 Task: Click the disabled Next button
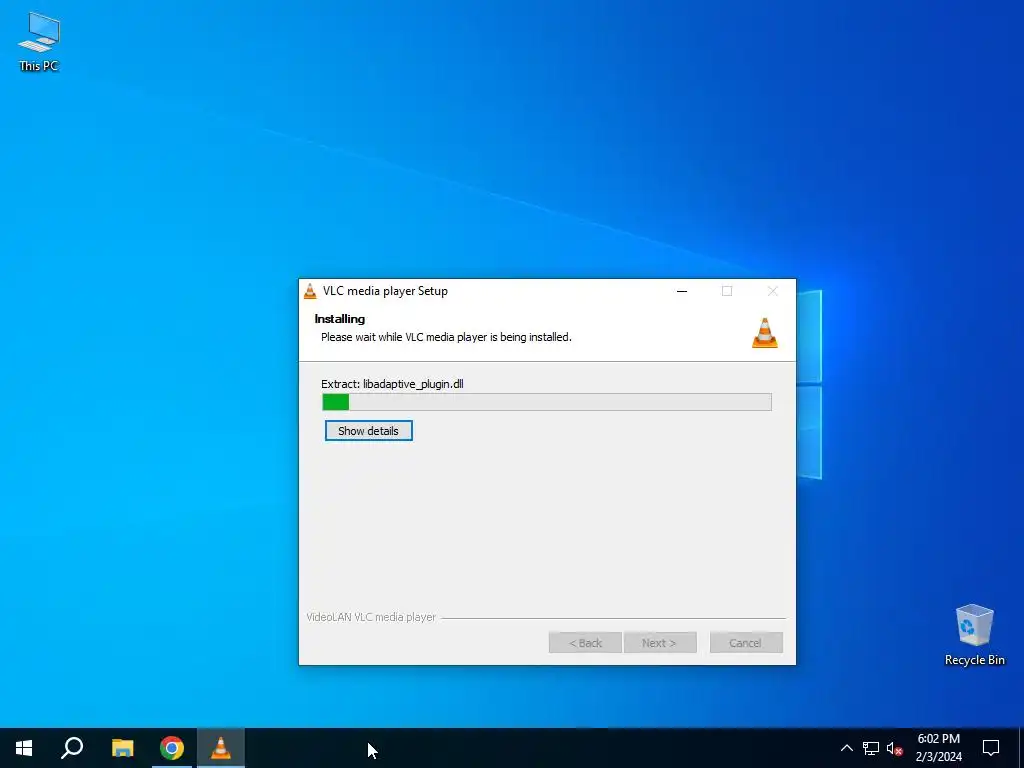point(660,643)
